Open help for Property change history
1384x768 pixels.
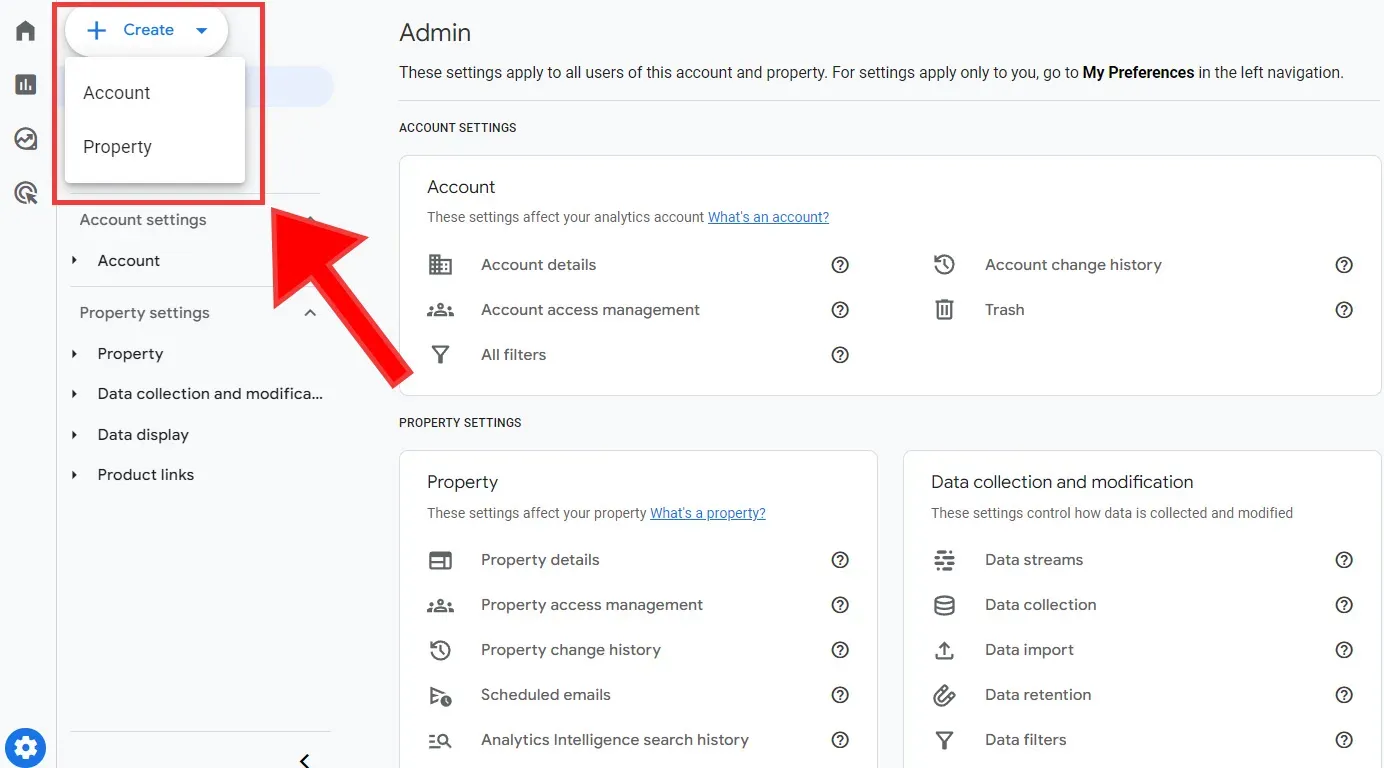point(840,650)
